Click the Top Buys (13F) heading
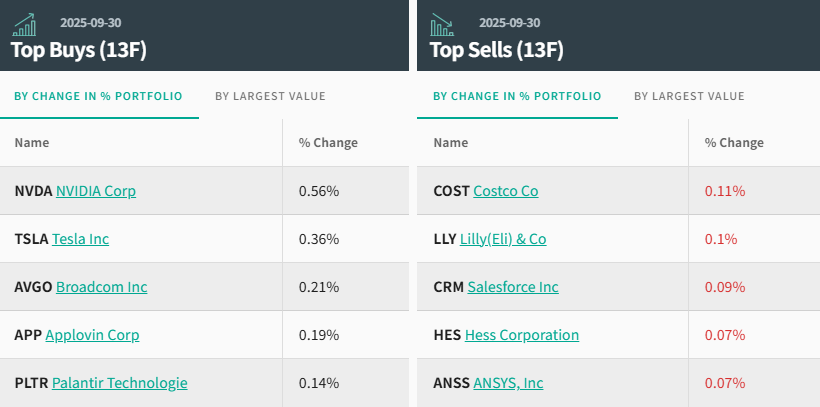Image resolution: width=820 pixels, height=407 pixels. tap(79, 49)
